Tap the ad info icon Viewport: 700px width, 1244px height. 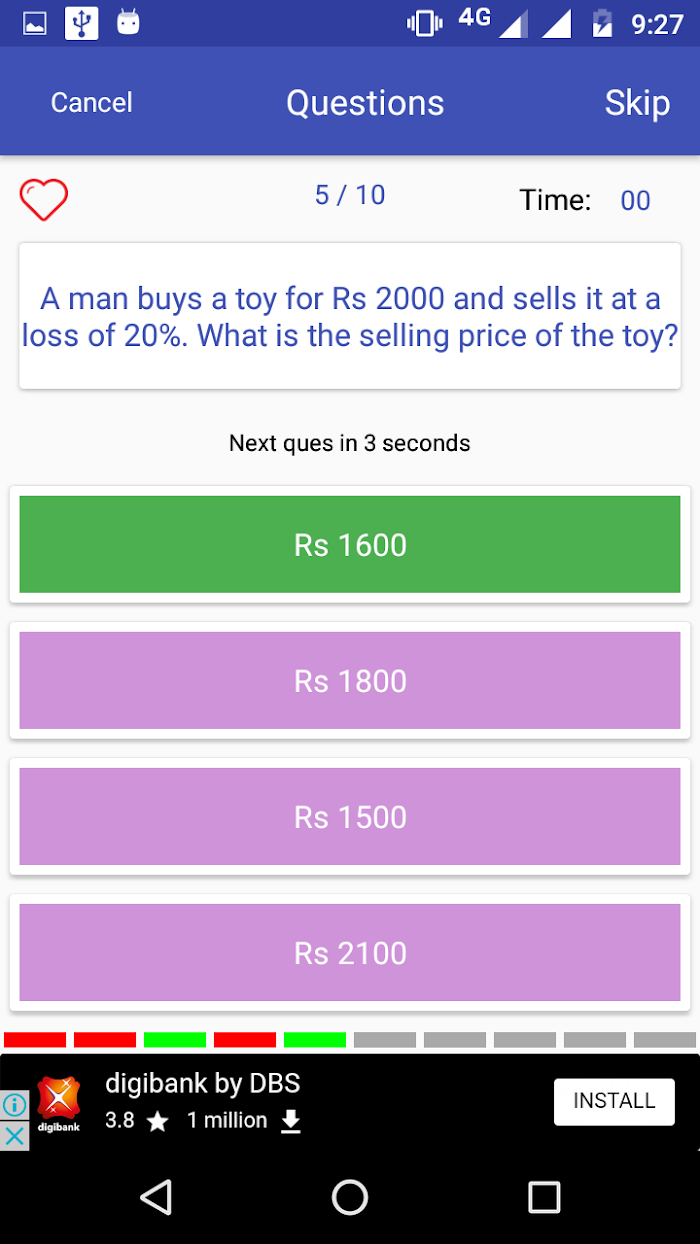[x=14, y=1105]
